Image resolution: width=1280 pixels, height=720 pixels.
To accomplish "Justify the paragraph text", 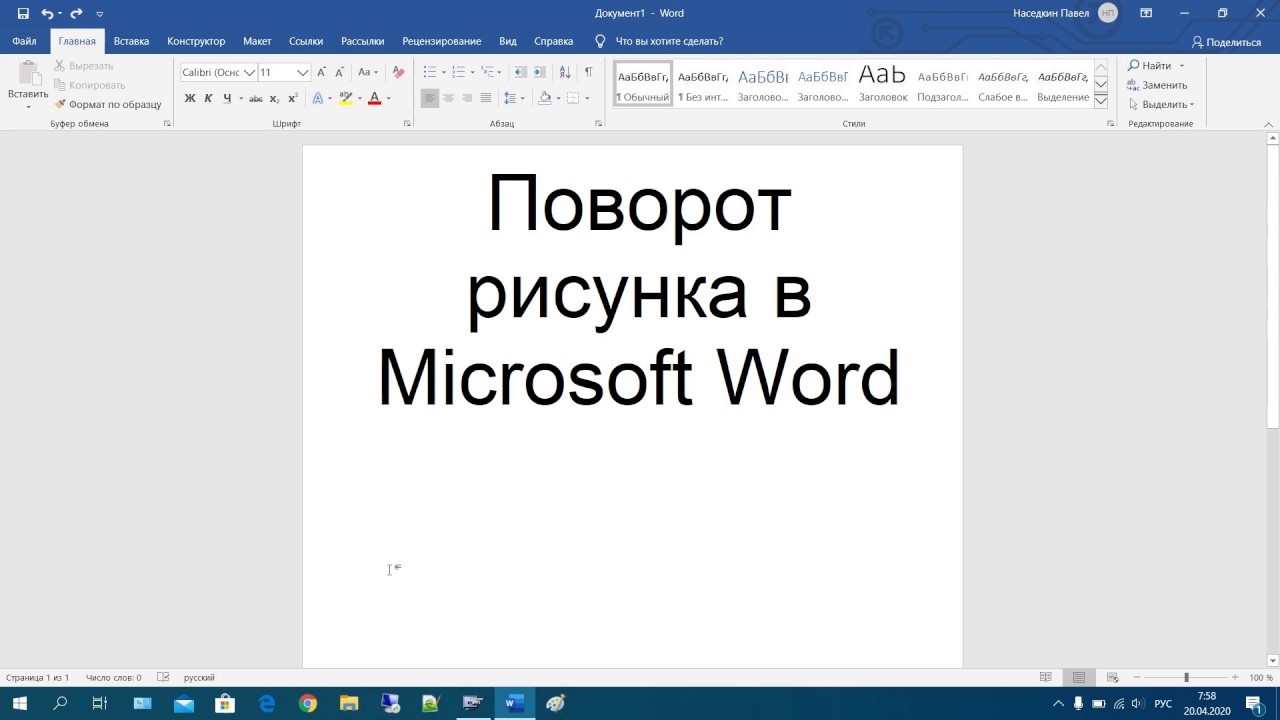I will pos(486,98).
